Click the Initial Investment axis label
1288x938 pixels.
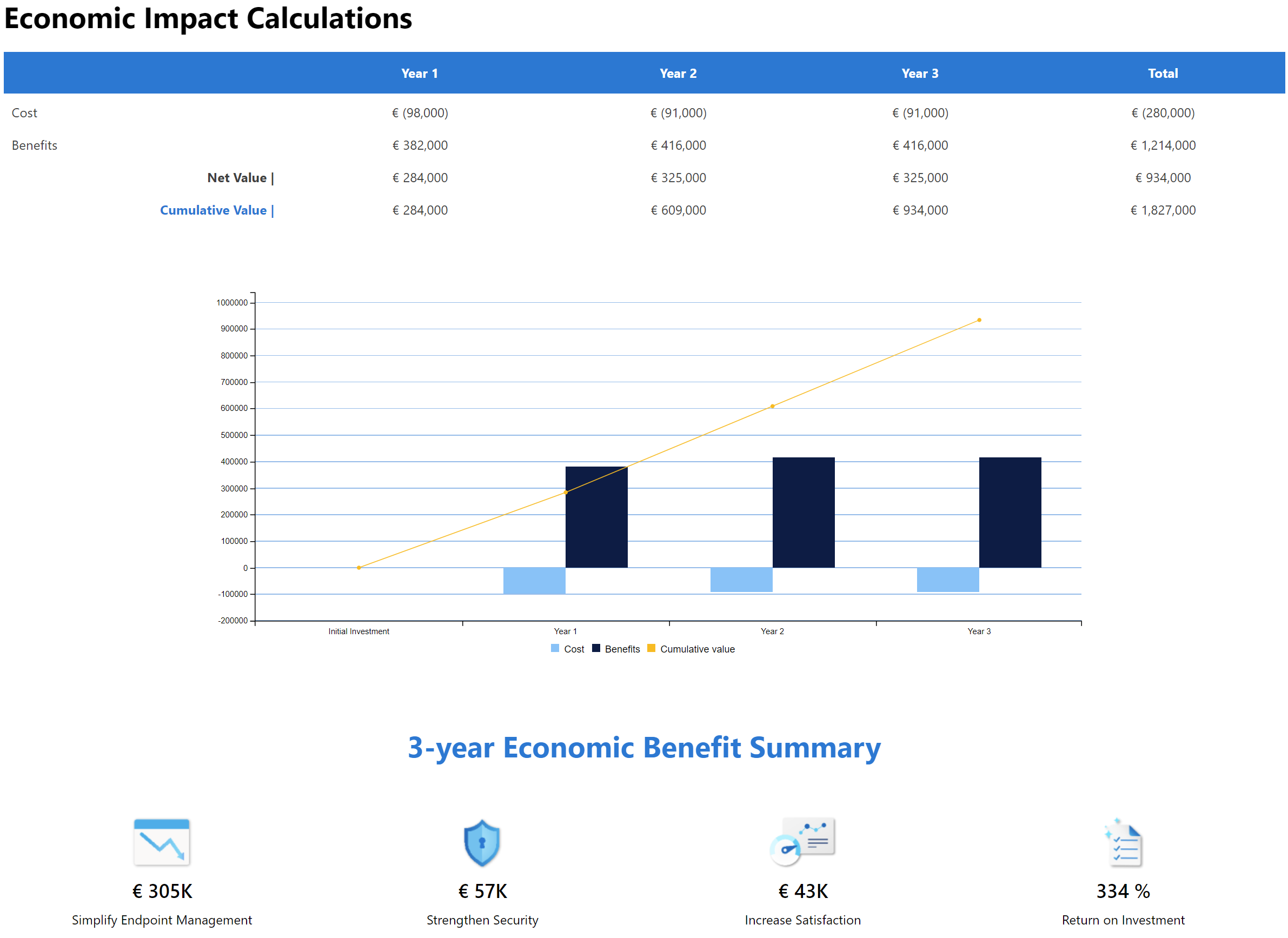click(x=359, y=631)
